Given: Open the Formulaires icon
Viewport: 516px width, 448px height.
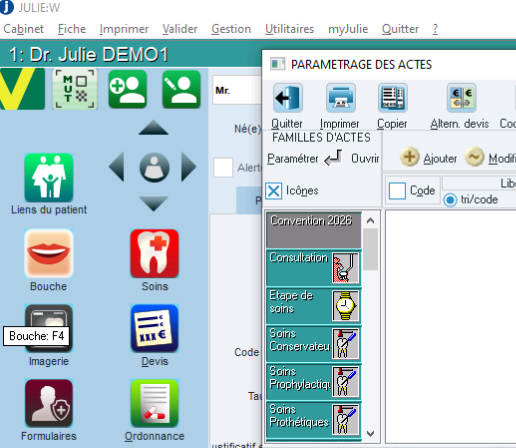Looking at the screenshot, I should point(49,403).
